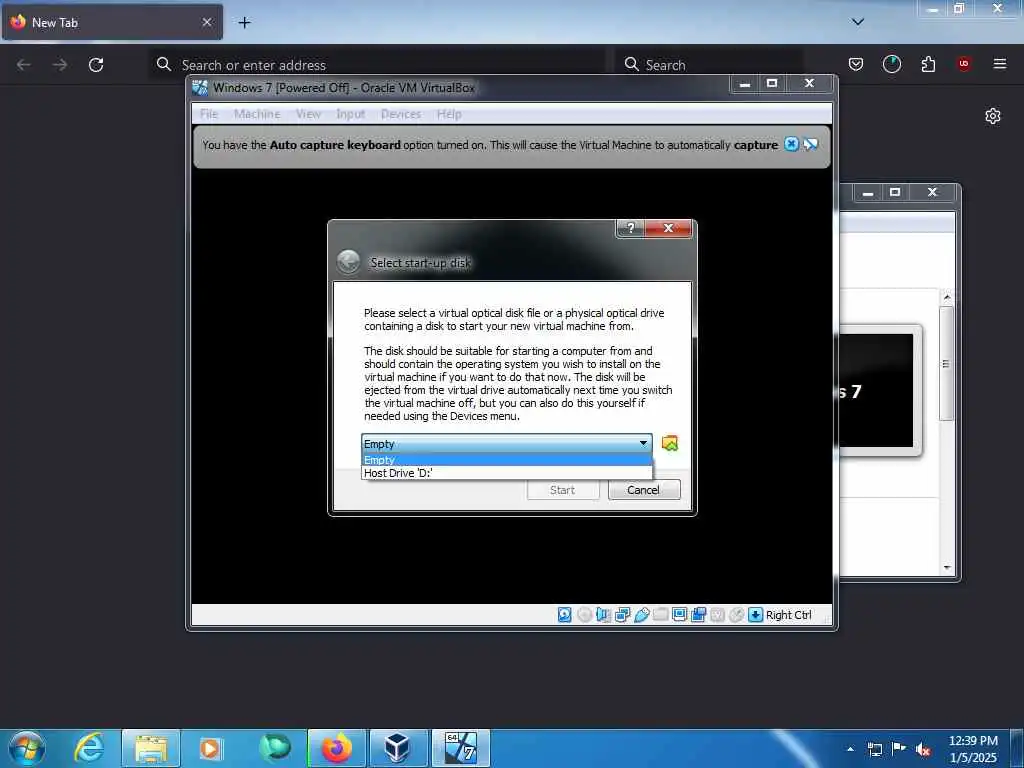Open the Pocket icon in Firefox toolbar
The image size is (1024, 768).
856,64
